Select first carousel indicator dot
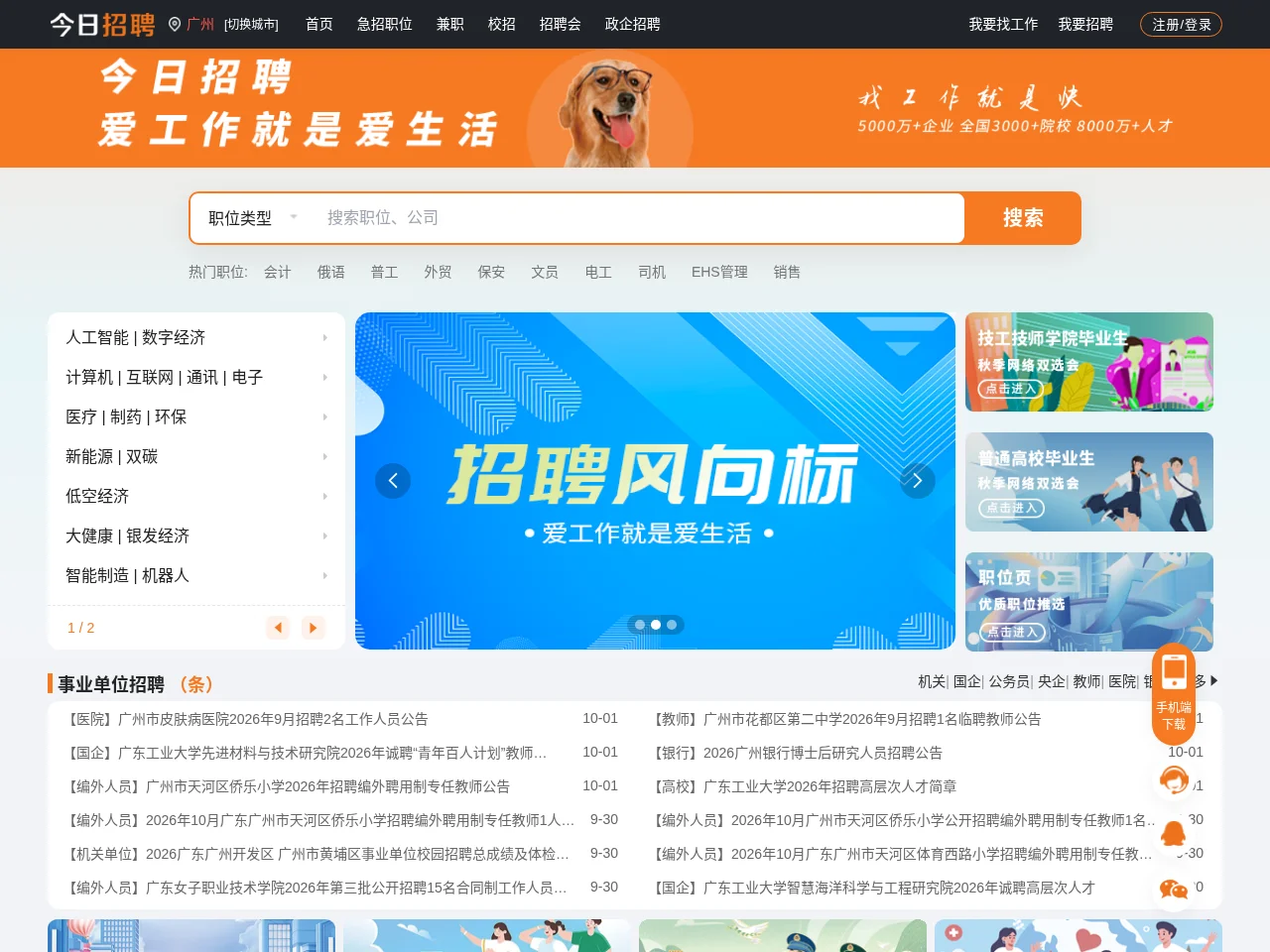Viewport: 1270px width, 952px height. click(x=640, y=625)
